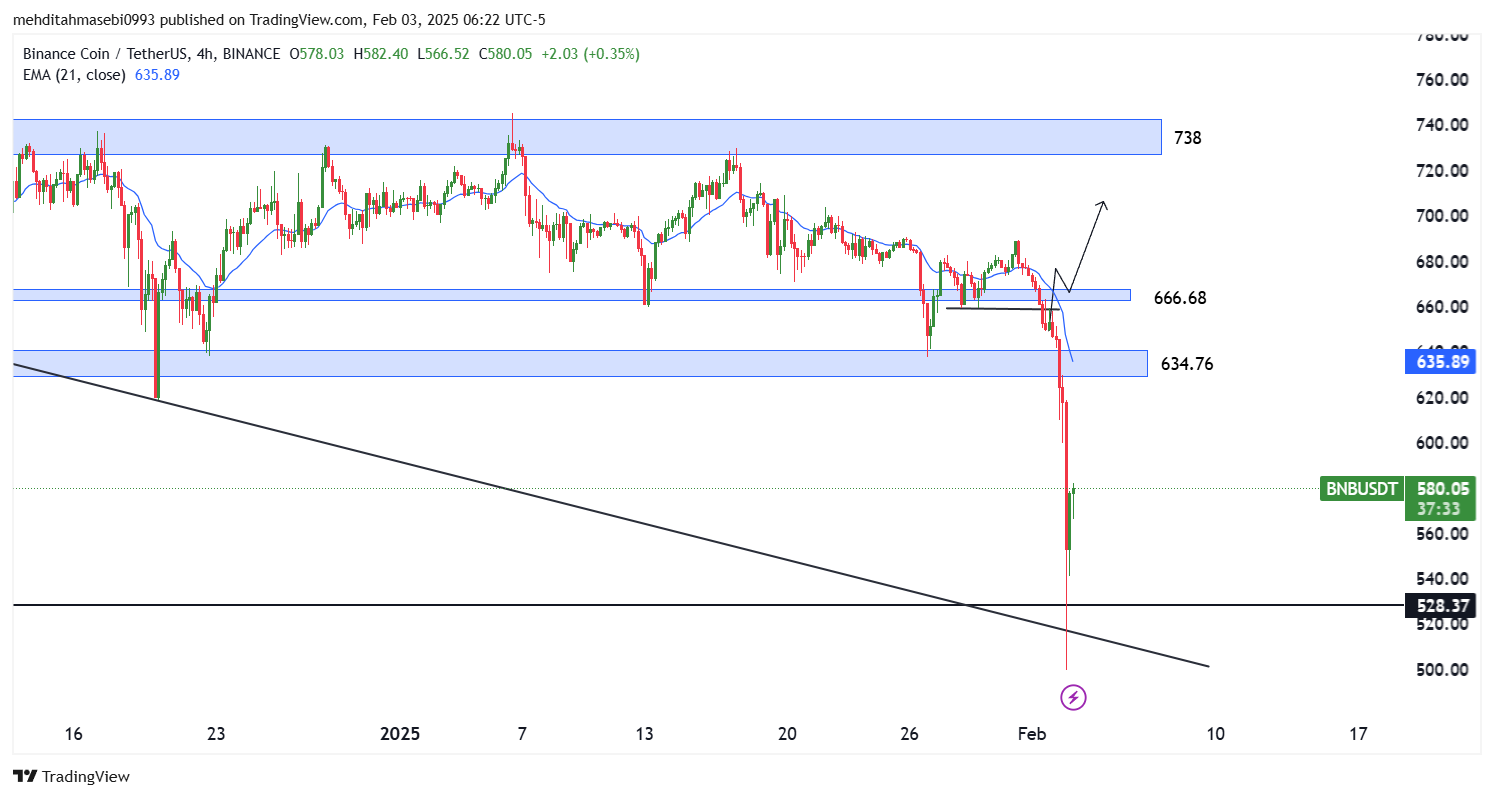Screen dimensions: 1494x798
Task: Click the 760.00 price axis label
Action: coord(1441,79)
